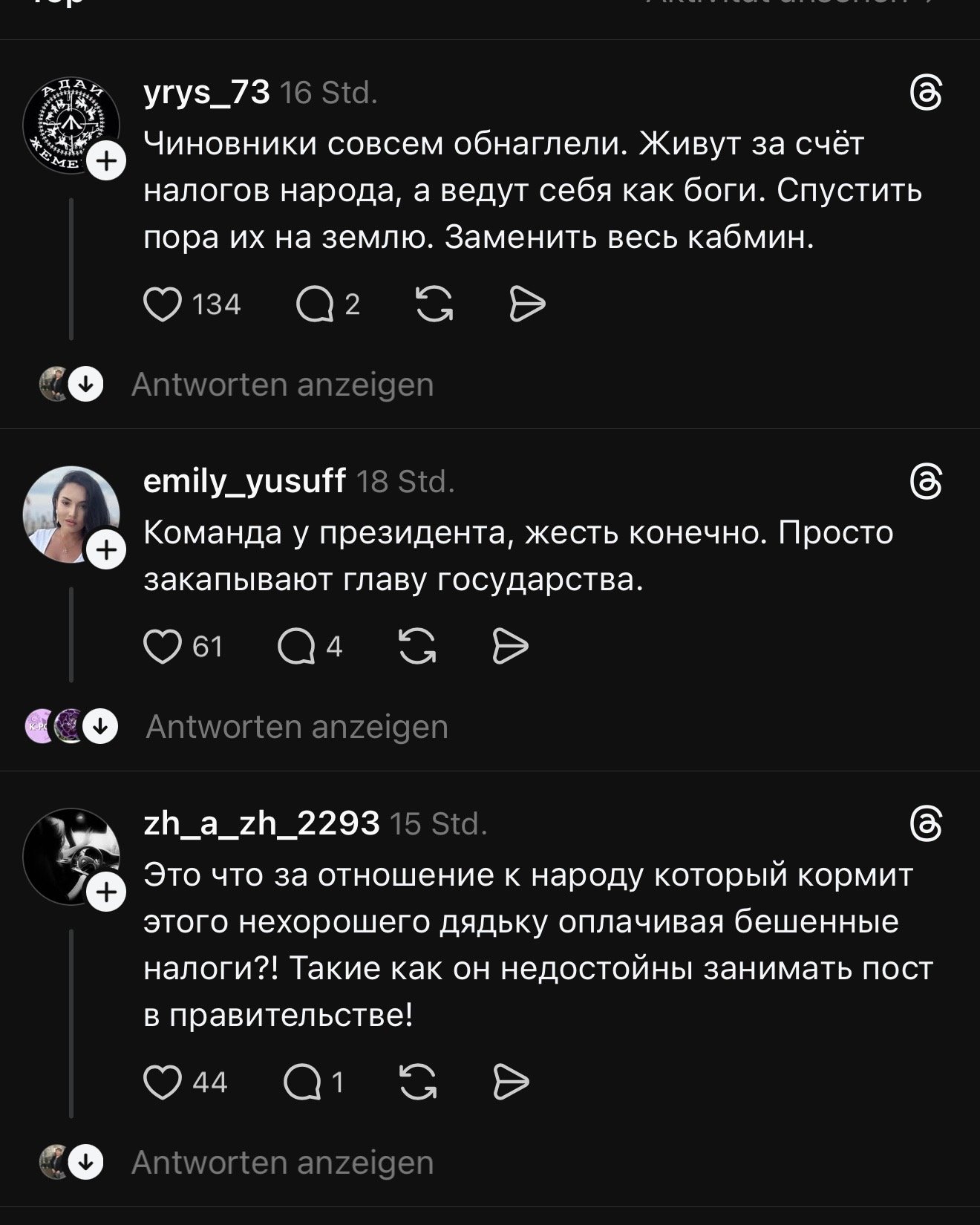Open the yrys_73 username link
Screen dimensions: 980x1225
[206, 93]
